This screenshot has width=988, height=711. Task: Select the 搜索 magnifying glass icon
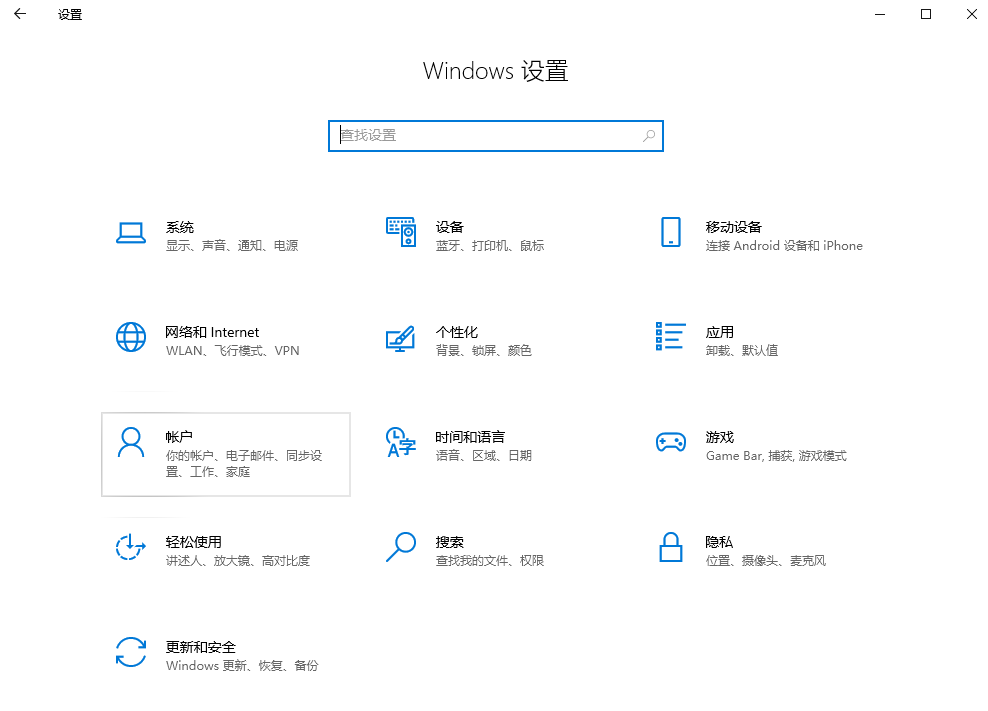click(x=401, y=547)
